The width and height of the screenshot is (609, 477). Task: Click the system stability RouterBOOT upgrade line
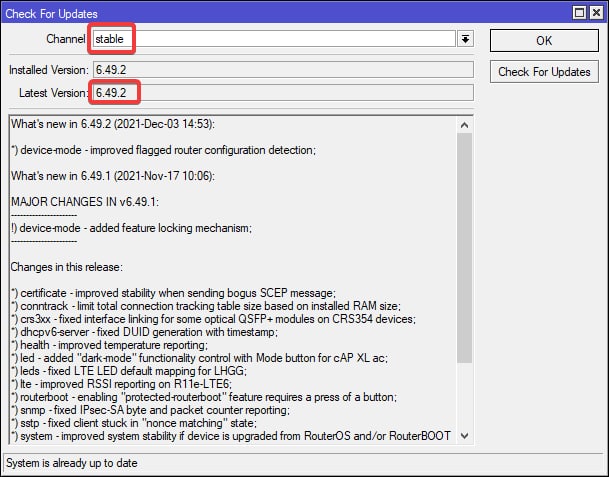click(x=231, y=436)
